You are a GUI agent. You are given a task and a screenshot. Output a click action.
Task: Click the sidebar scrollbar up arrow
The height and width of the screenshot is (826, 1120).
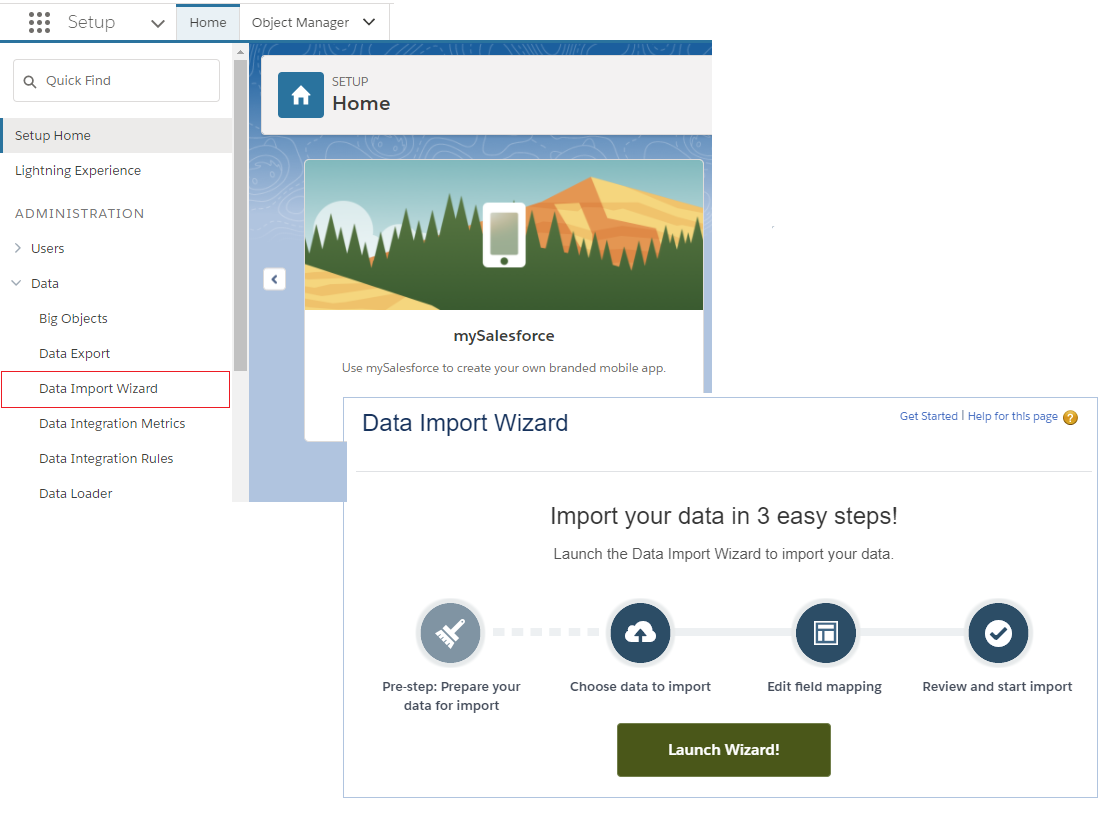[x=240, y=52]
